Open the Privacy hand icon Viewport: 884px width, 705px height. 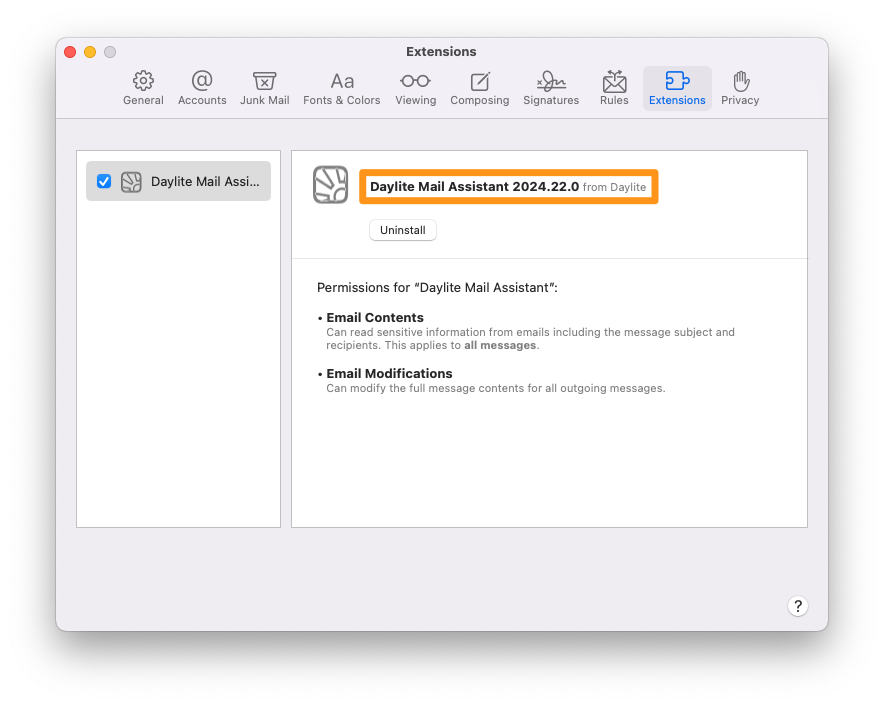pos(740,81)
